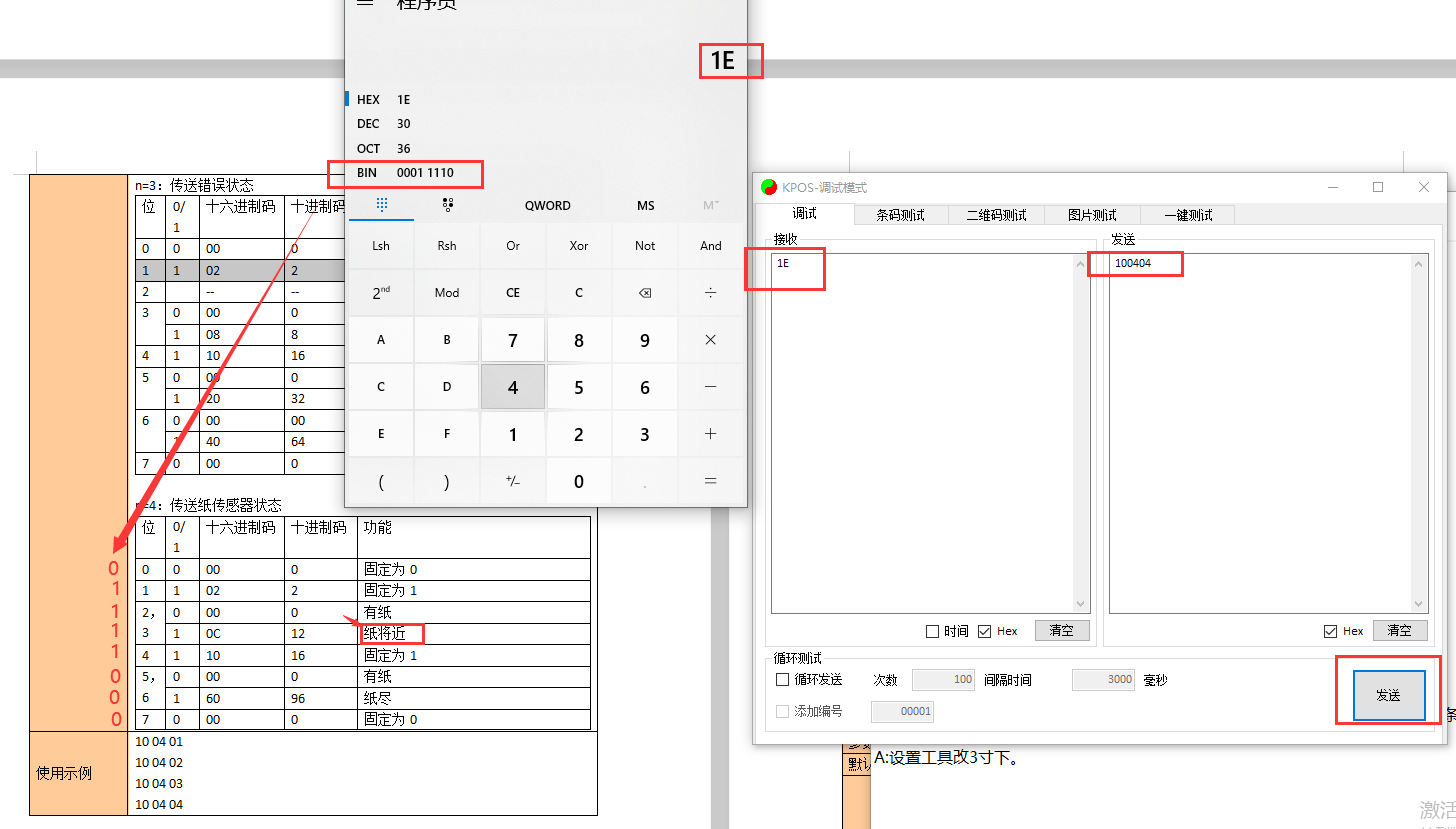Viewport: 1456px width, 829px height.
Task: Enable the 时间 checkbox under receive box
Action: [x=932, y=631]
